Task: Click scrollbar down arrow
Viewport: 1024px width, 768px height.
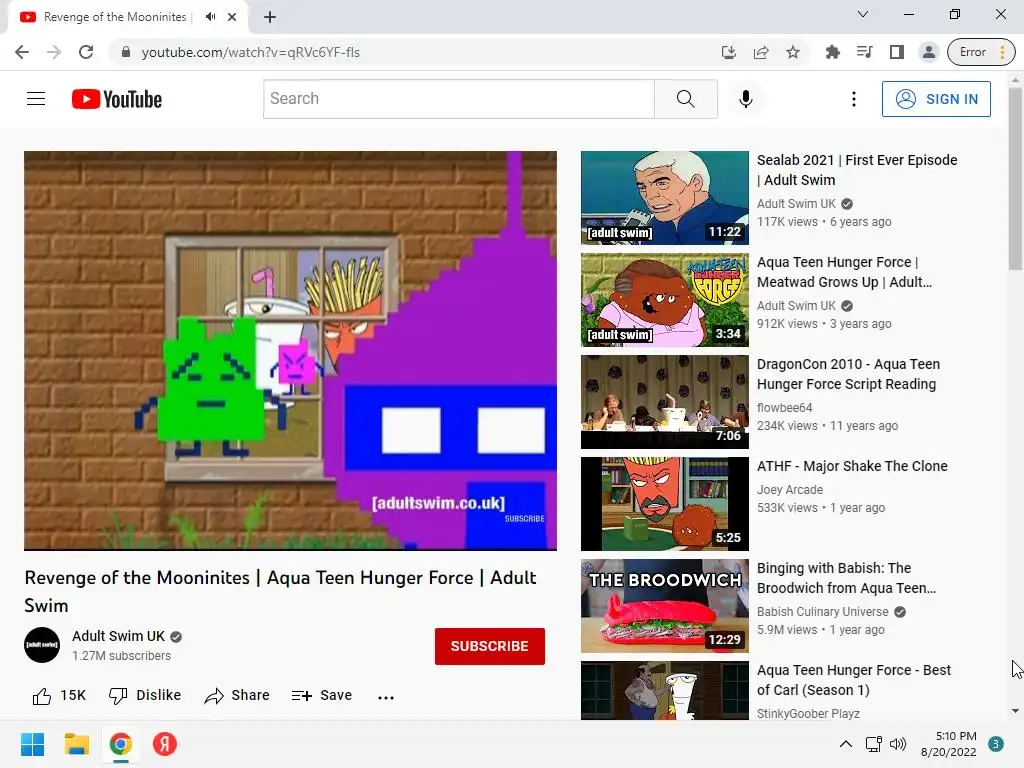Action: pos(1015,711)
